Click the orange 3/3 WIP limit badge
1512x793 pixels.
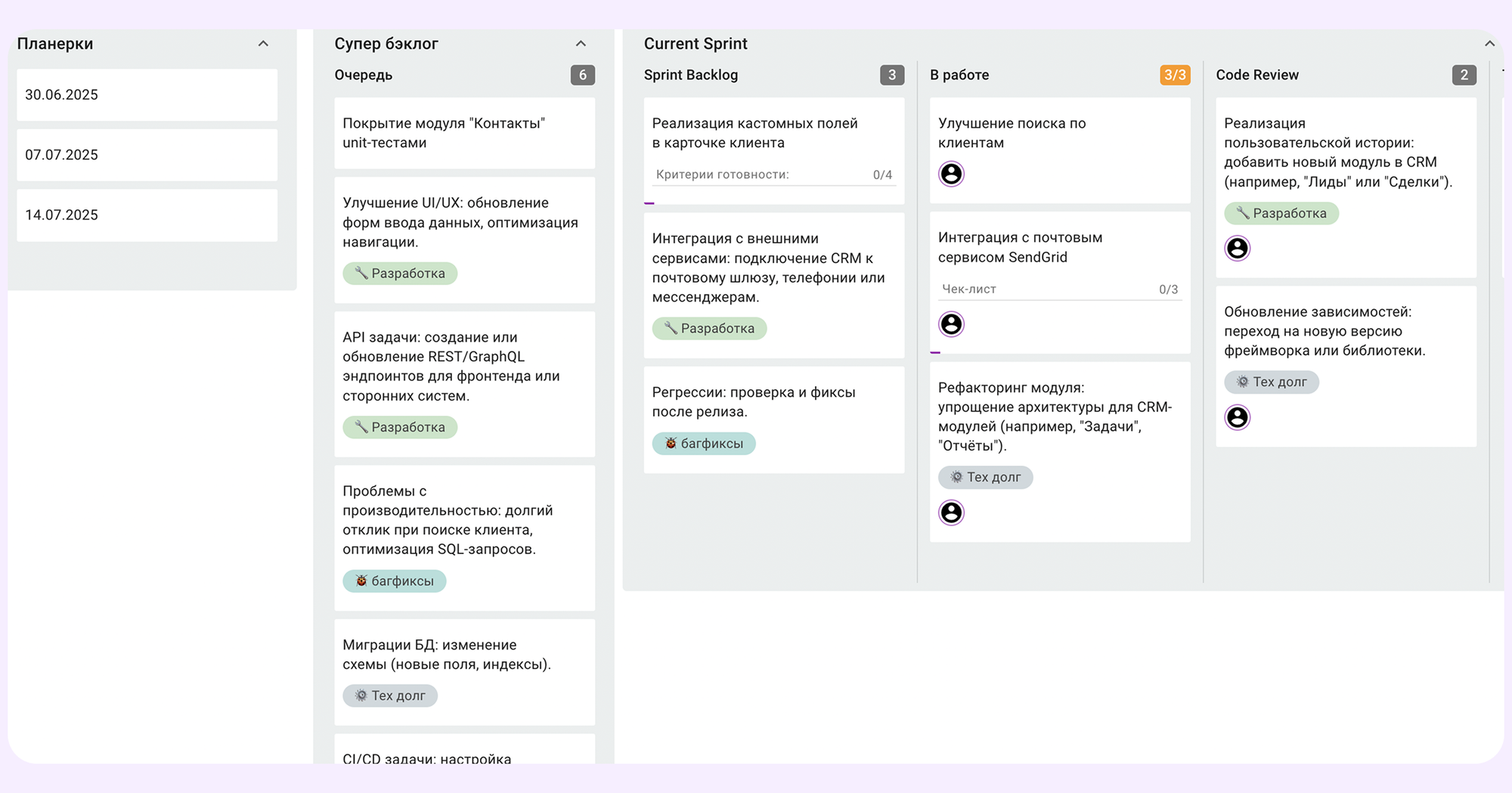(x=1175, y=75)
